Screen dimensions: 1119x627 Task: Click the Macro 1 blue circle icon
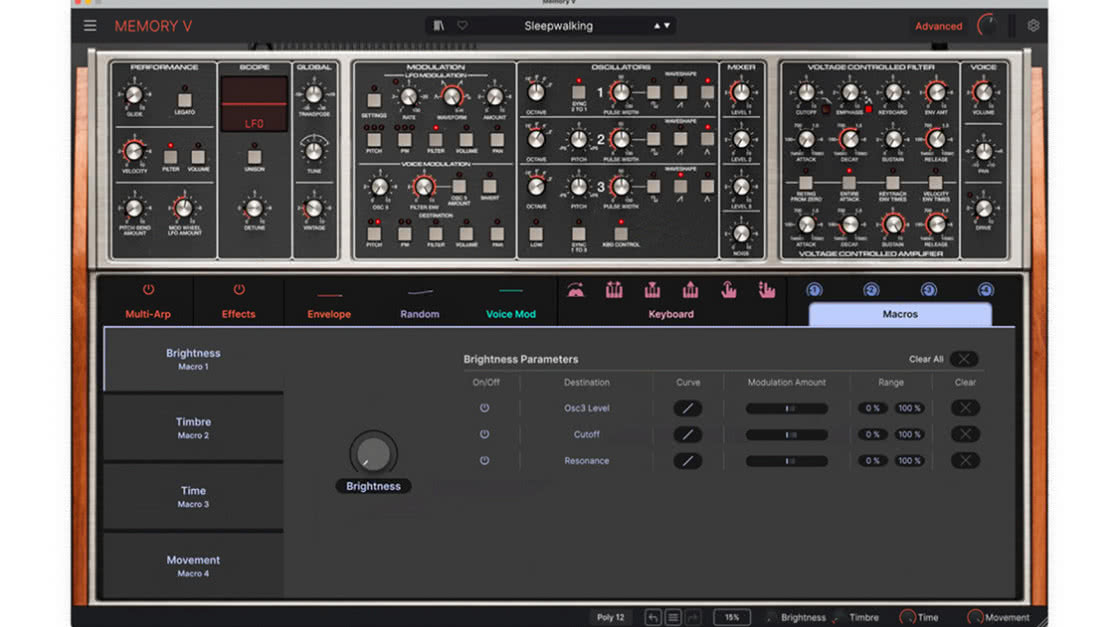click(x=814, y=290)
